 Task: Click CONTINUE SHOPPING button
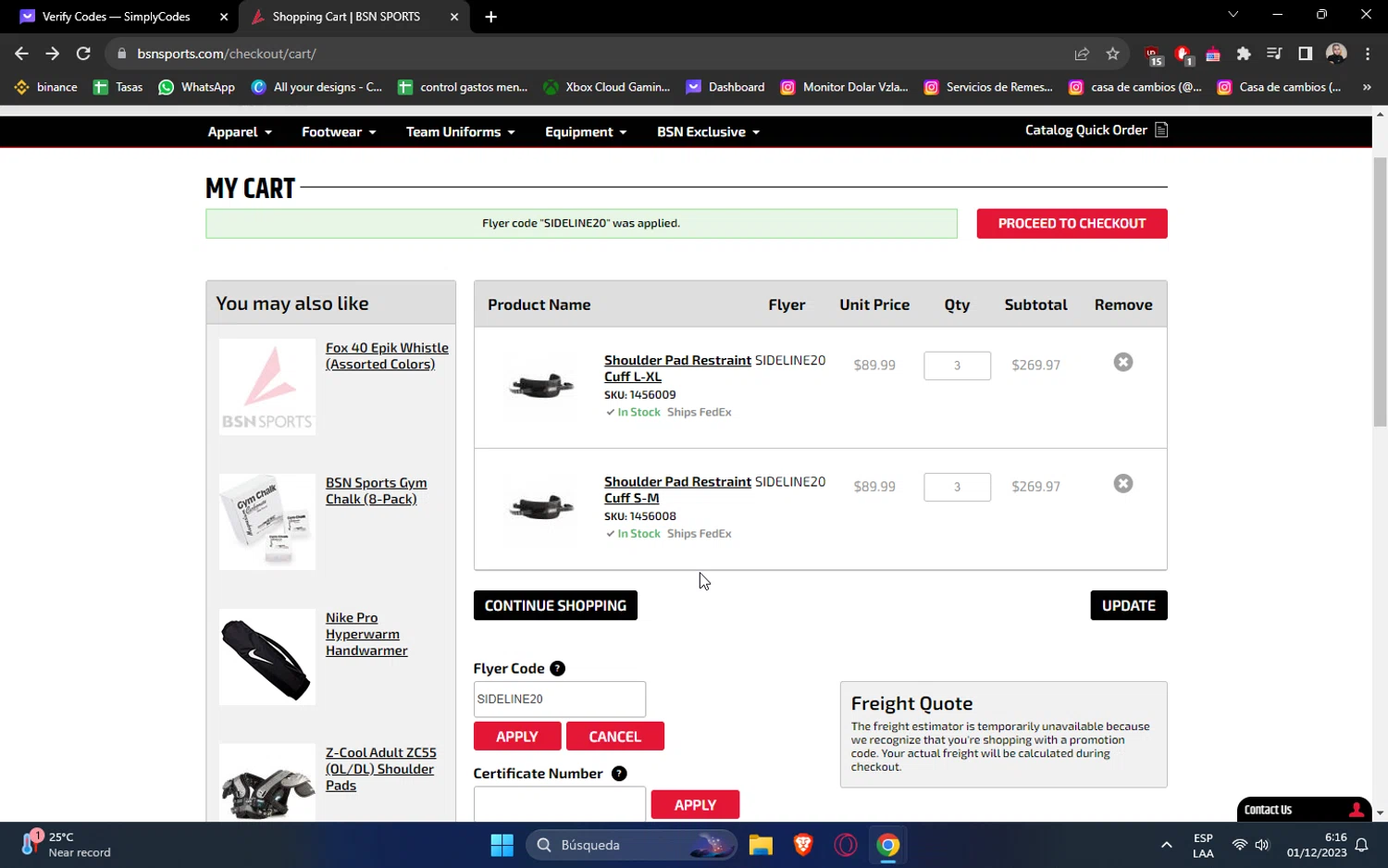click(555, 605)
